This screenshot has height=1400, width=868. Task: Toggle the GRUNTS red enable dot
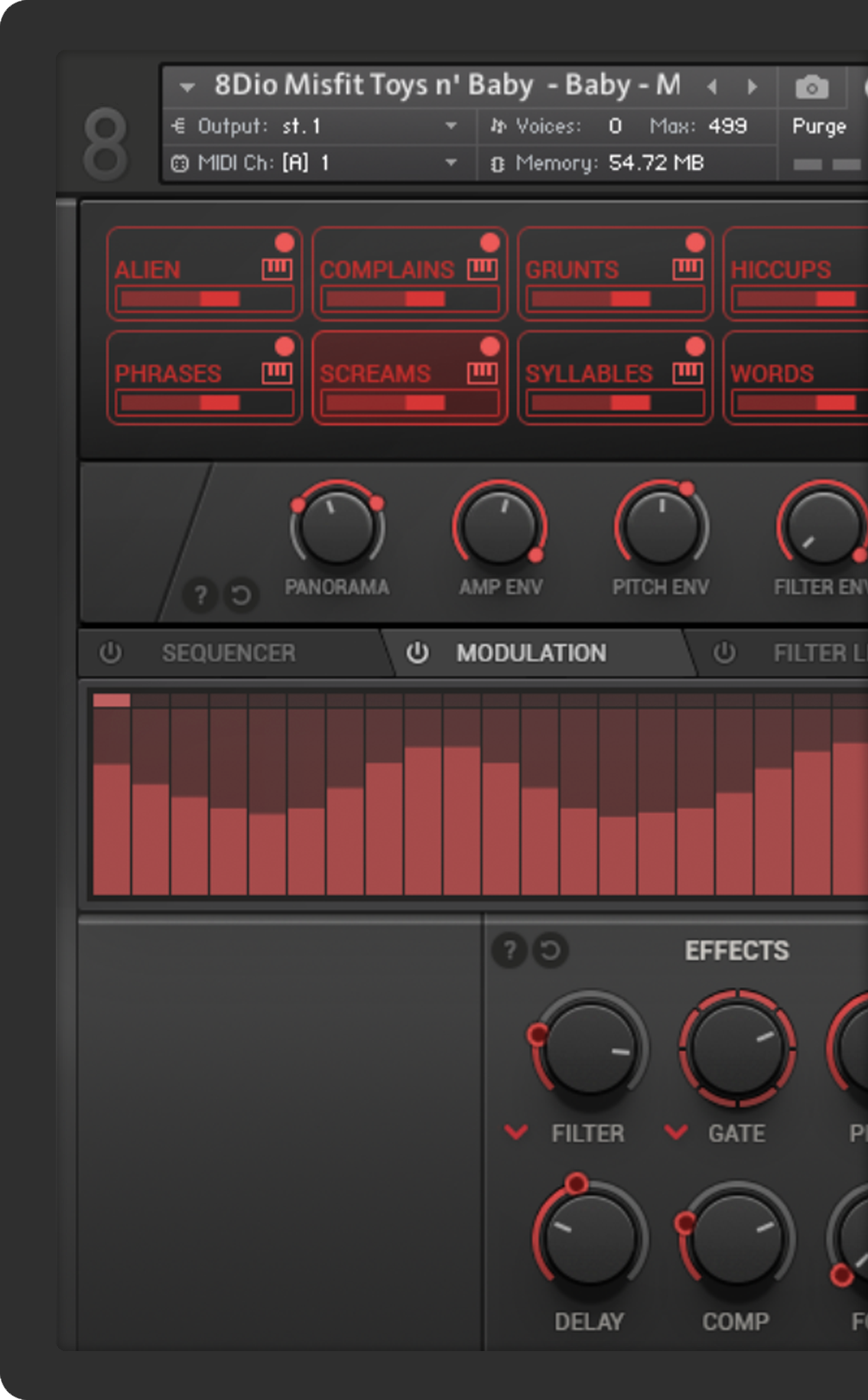pos(695,243)
